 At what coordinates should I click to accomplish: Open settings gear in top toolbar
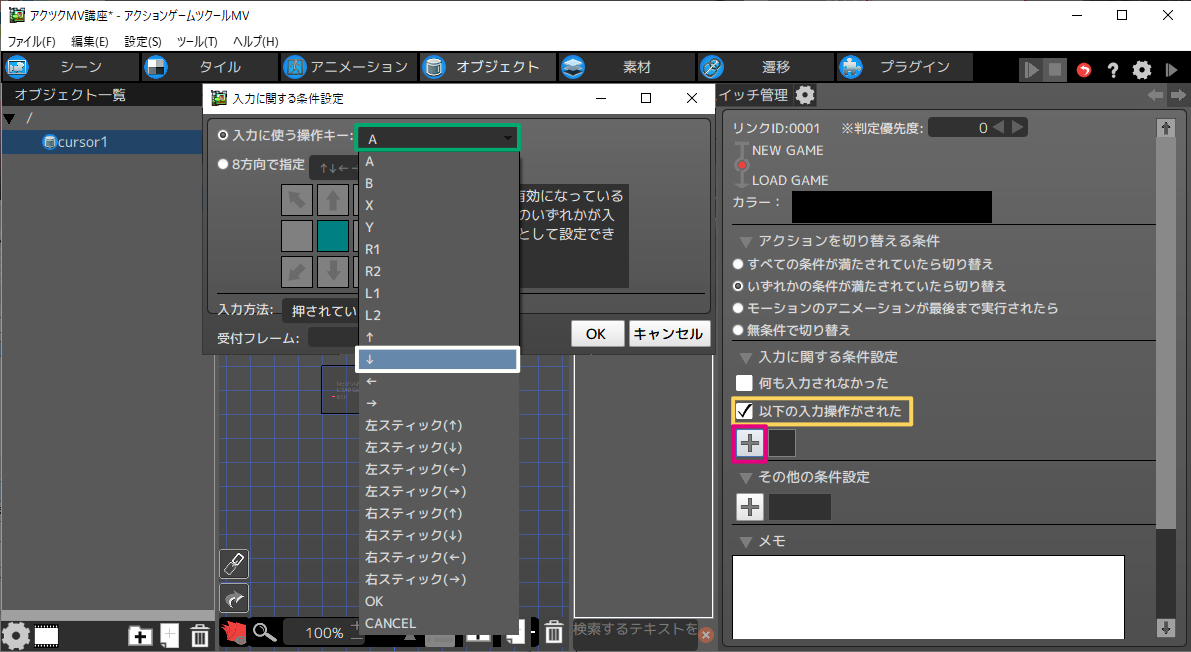tap(1142, 70)
